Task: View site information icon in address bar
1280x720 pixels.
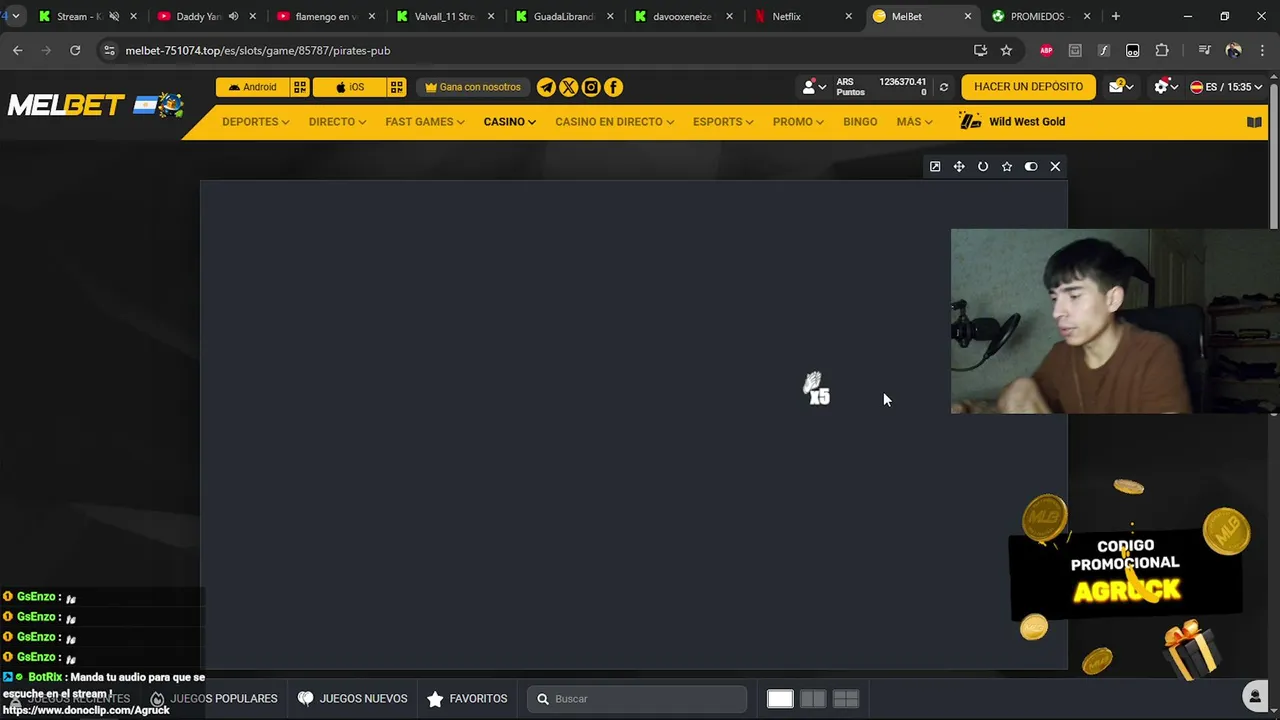Action: pyautogui.click(x=109, y=50)
